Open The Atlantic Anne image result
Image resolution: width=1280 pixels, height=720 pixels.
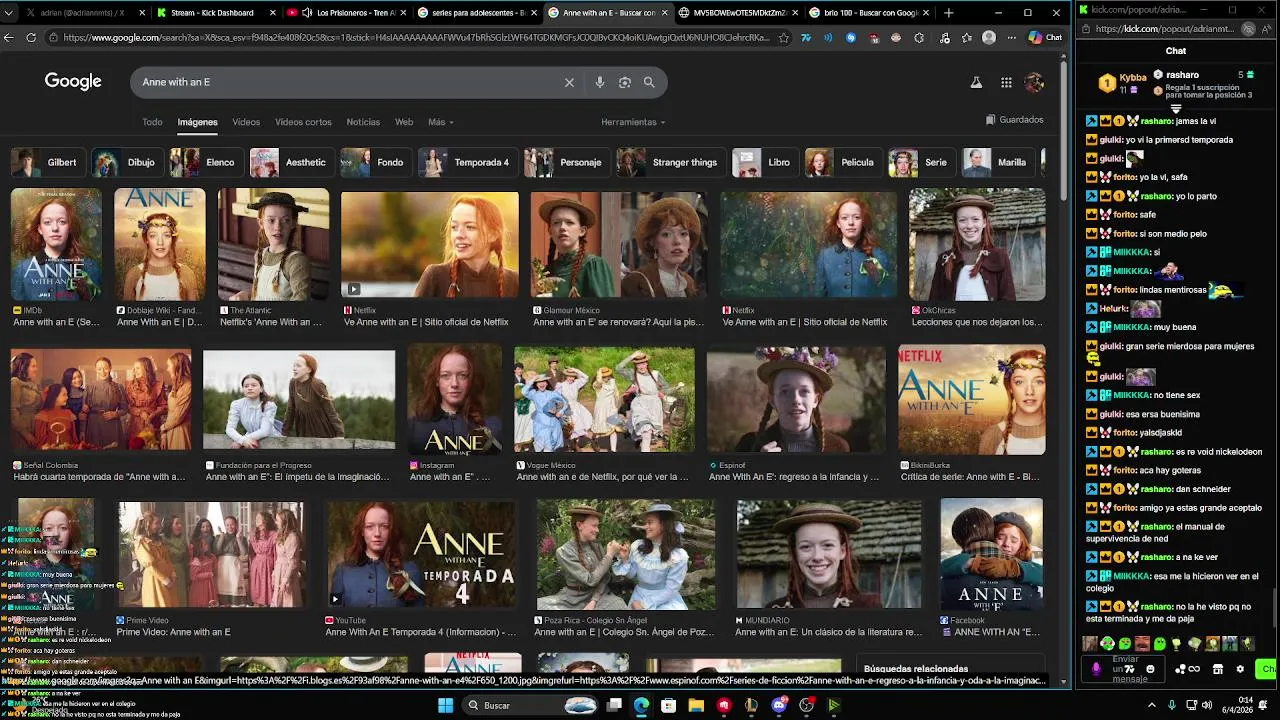click(x=274, y=244)
